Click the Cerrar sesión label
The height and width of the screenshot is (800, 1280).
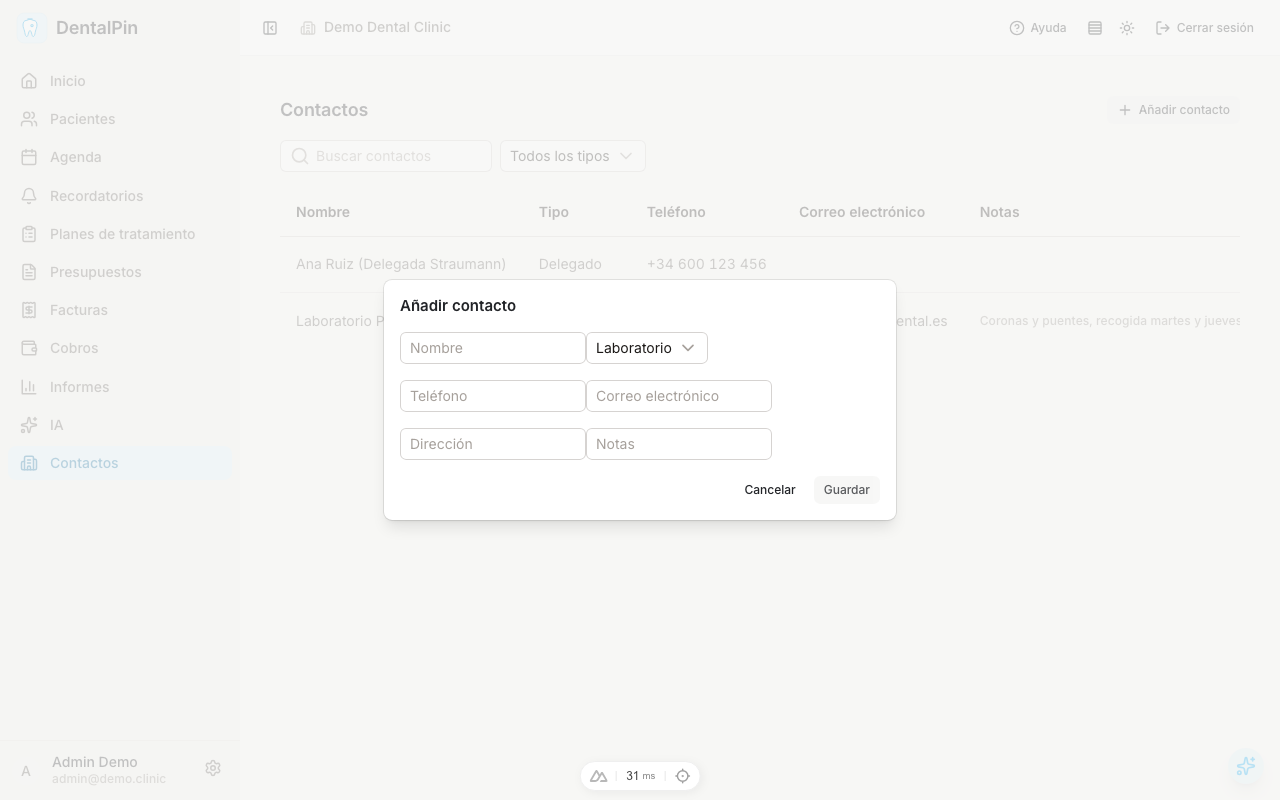(x=1215, y=28)
